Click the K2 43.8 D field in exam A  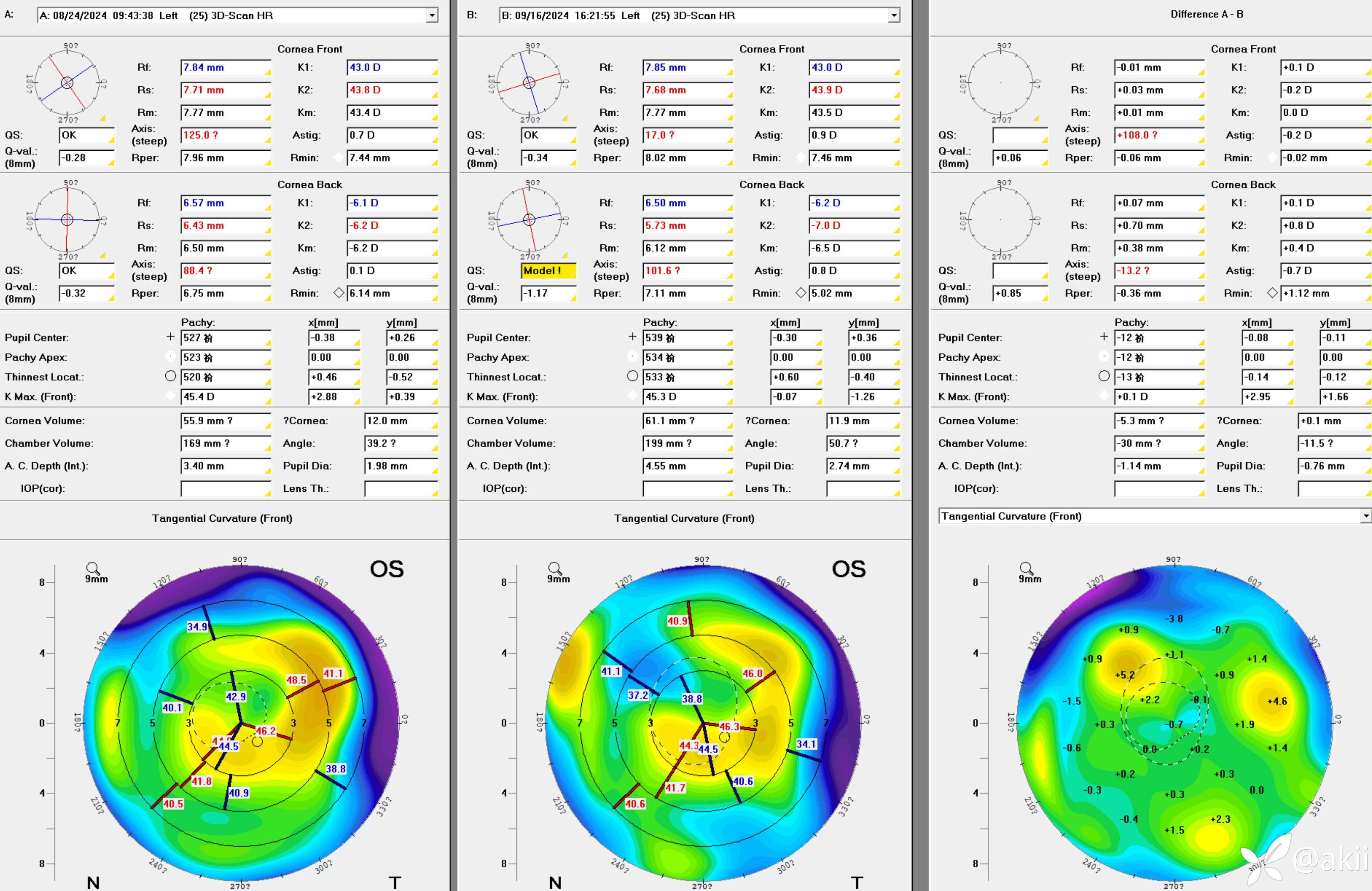tap(391, 90)
